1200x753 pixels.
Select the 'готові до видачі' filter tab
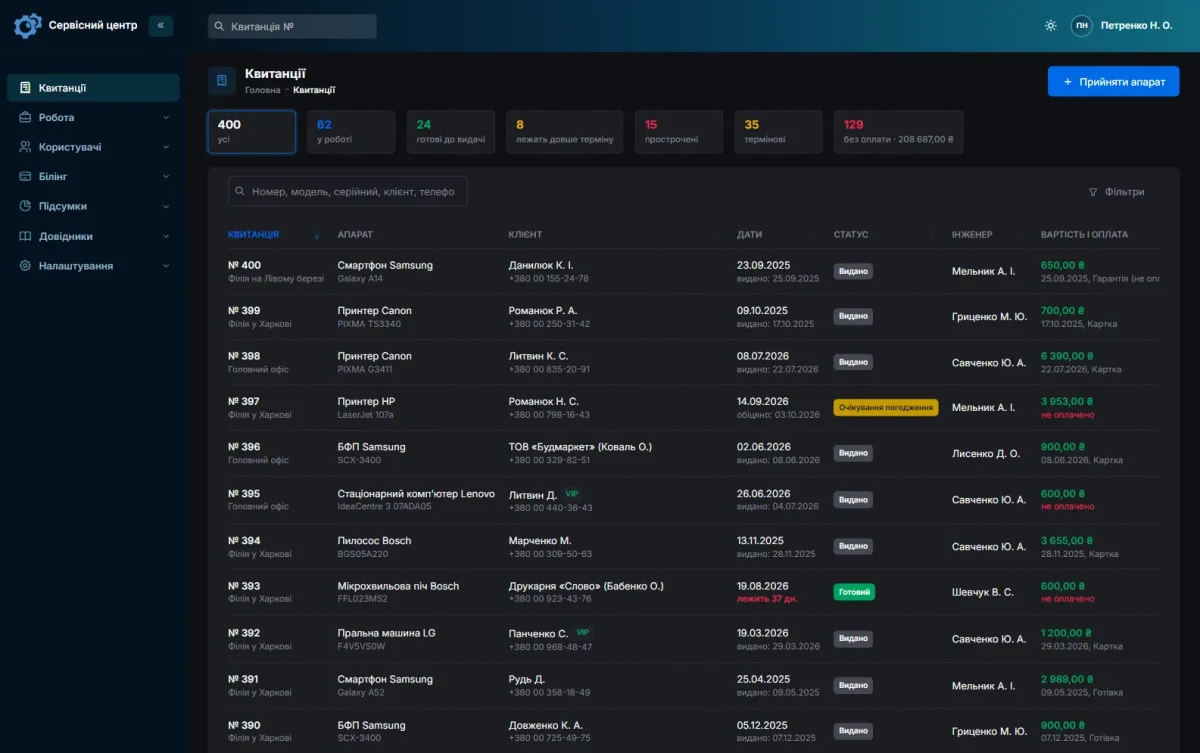tap(451, 132)
